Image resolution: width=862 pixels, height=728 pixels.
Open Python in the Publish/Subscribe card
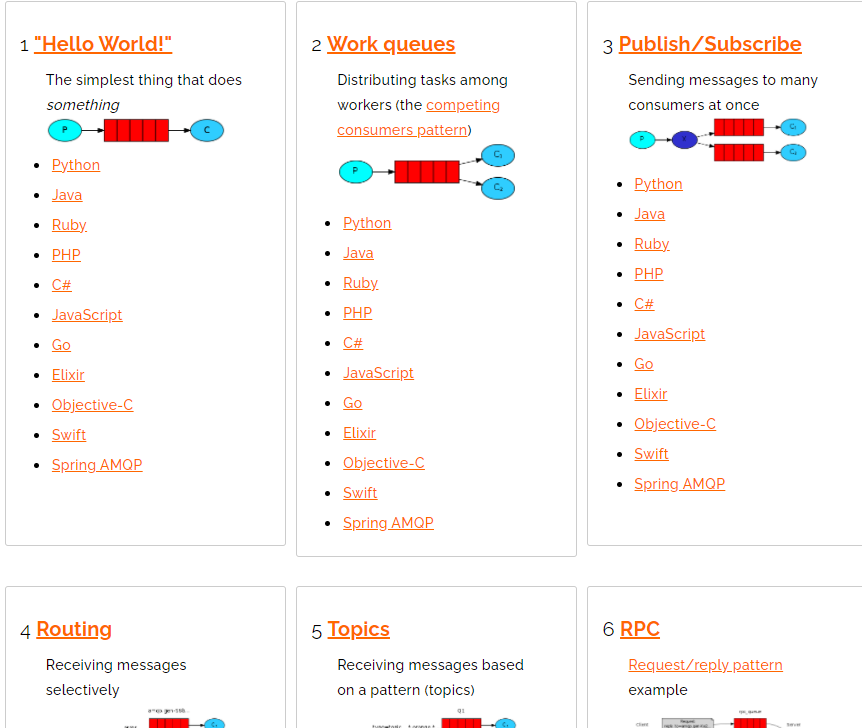(x=659, y=184)
